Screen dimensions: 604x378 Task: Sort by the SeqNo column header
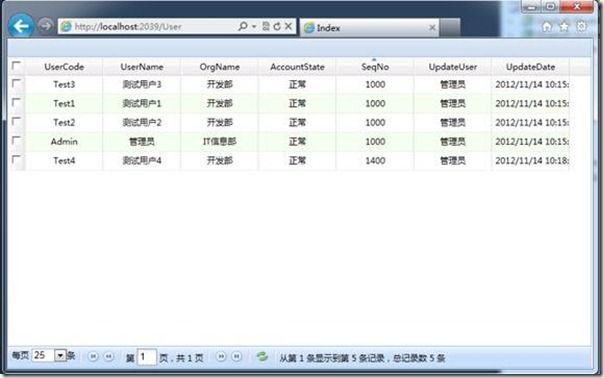coord(375,67)
